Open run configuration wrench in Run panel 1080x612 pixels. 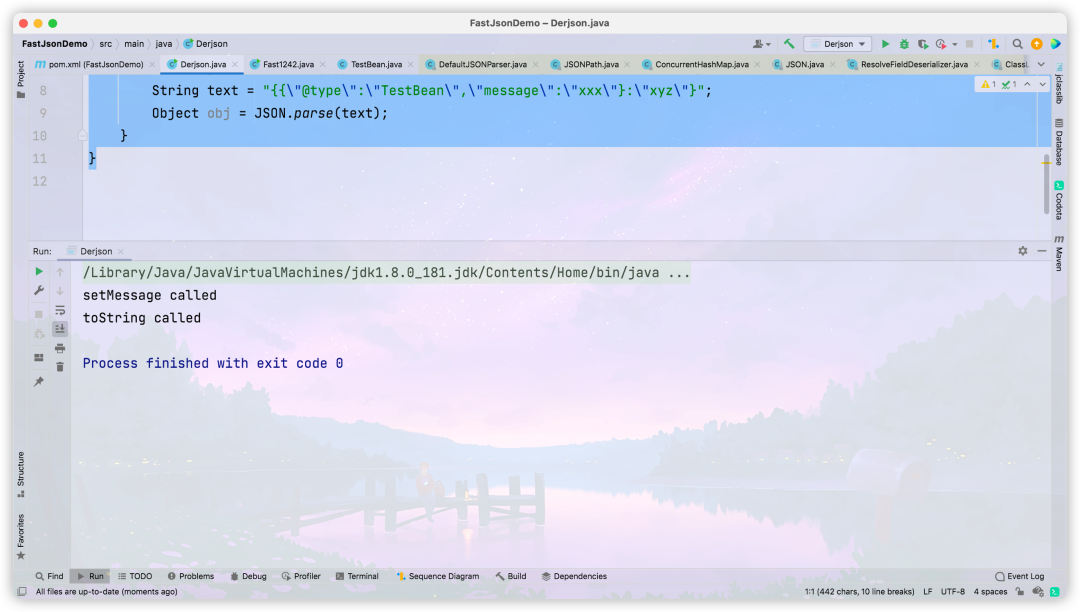tap(39, 291)
